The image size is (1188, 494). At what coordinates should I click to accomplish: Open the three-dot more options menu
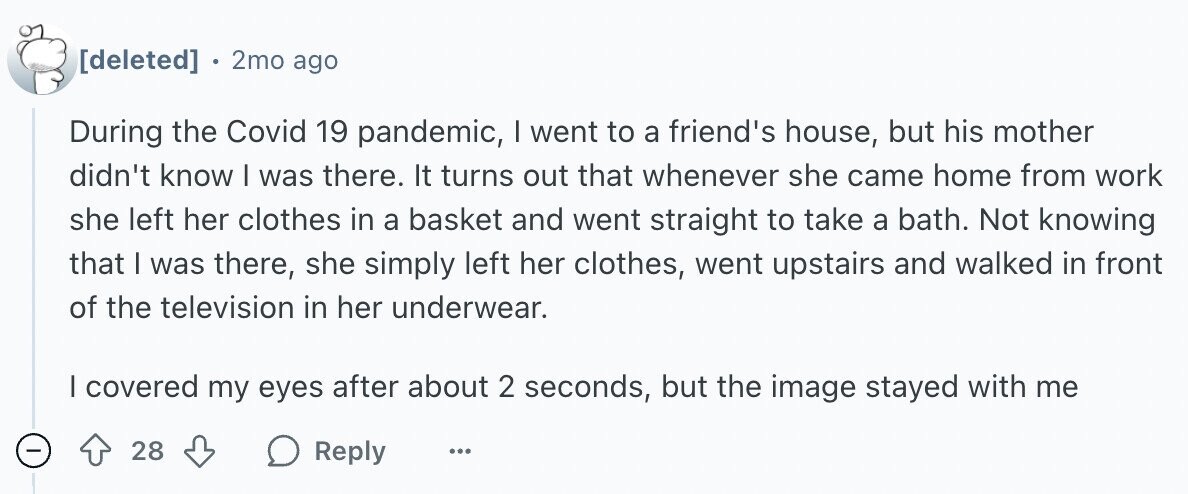[459, 452]
